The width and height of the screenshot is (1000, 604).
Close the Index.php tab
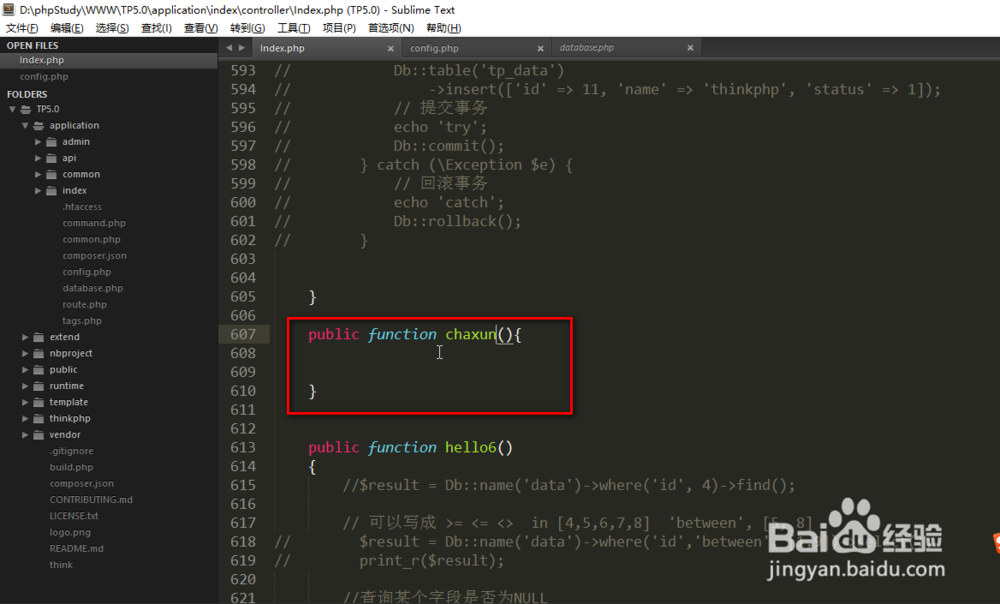[391, 48]
